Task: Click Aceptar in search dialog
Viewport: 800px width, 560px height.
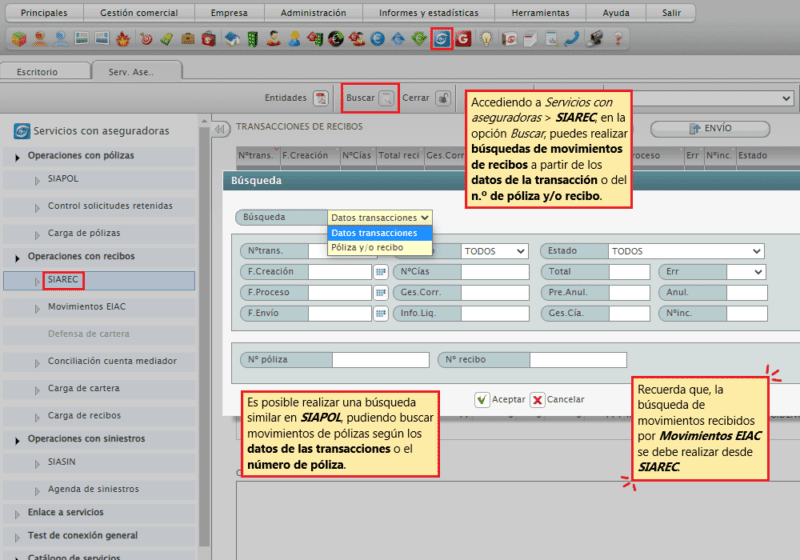Action: click(500, 399)
